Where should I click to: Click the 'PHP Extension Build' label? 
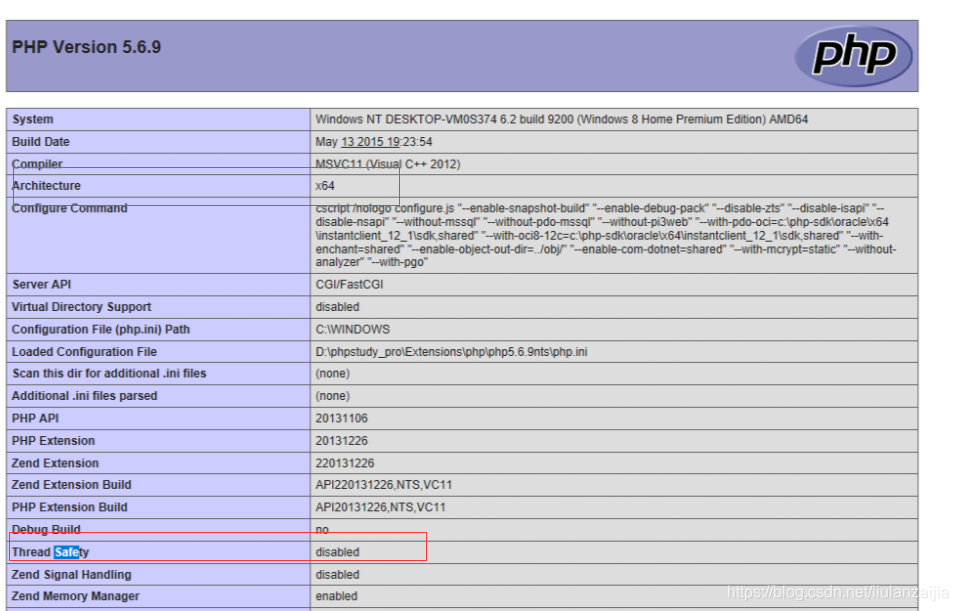click(70, 508)
